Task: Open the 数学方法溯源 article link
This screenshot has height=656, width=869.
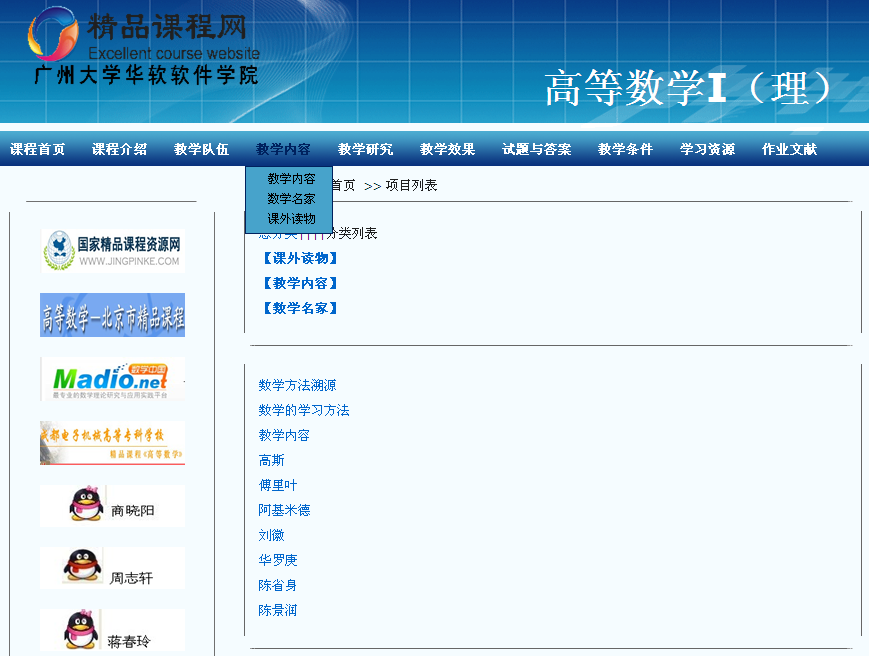Action: (297, 385)
